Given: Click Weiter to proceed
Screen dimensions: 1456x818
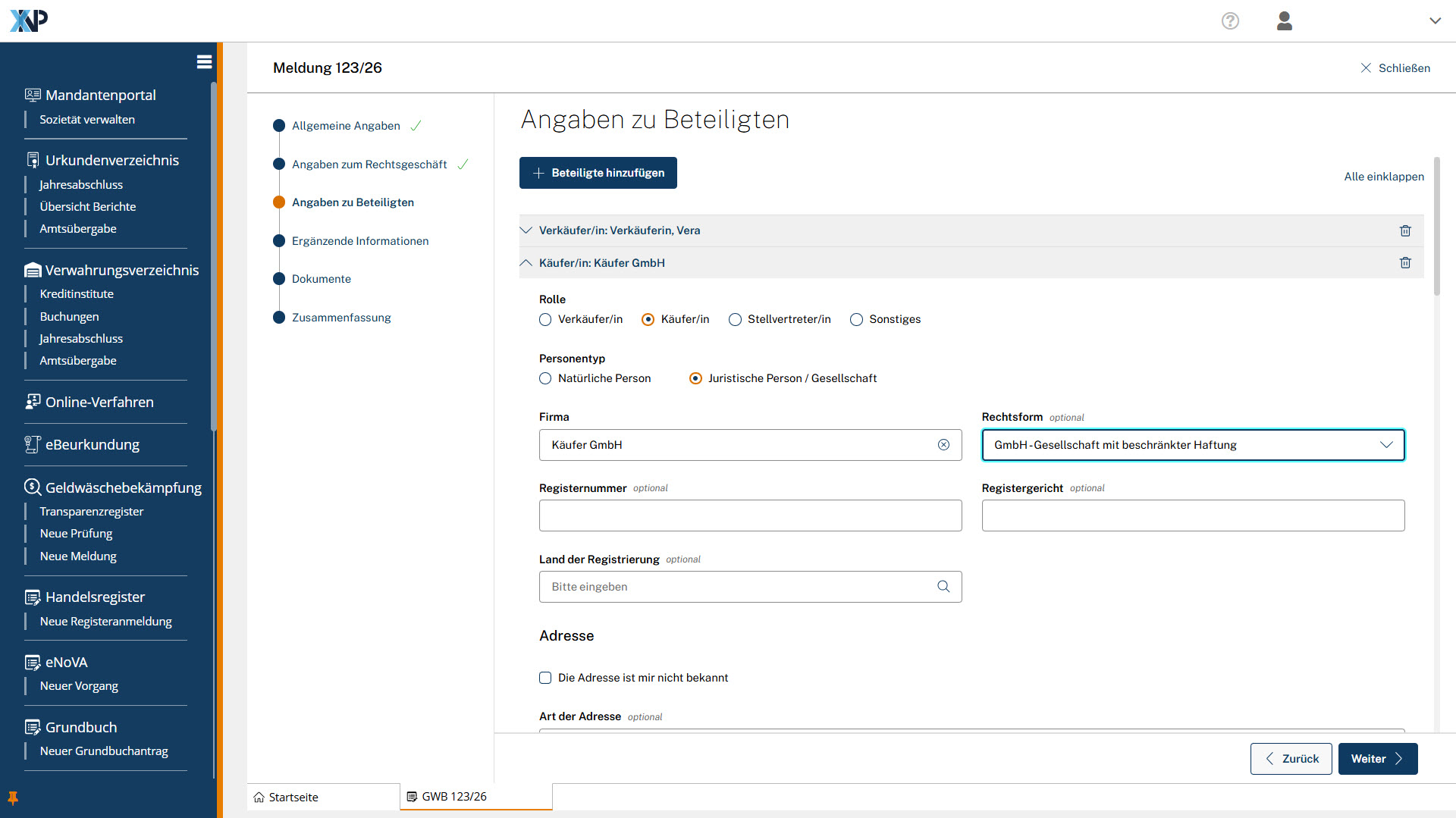Looking at the screenshot, I should 1377,759.
